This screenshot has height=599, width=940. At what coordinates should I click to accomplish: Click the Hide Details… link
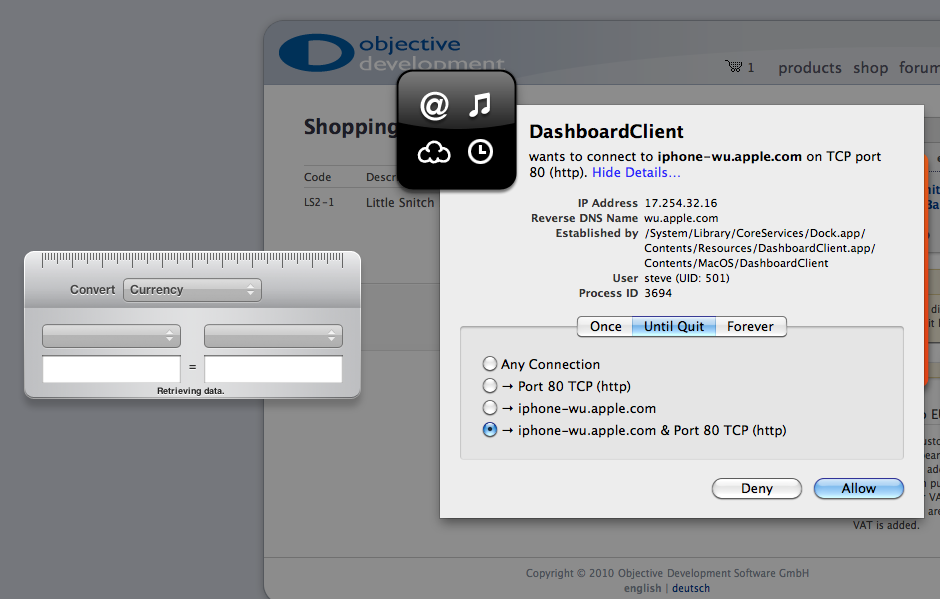(636, 173)
